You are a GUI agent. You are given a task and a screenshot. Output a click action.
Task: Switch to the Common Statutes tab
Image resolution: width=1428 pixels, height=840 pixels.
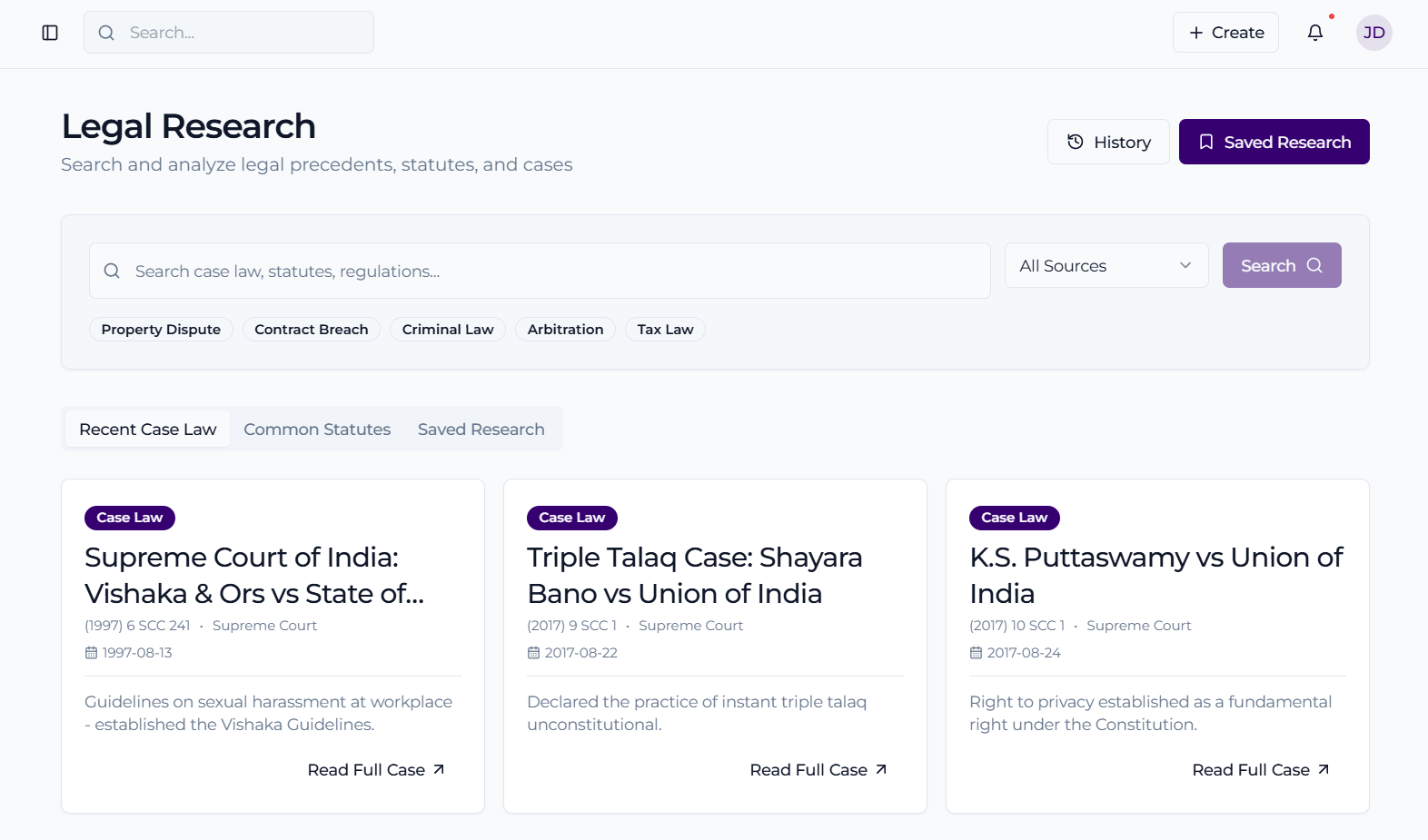coord(317,429)
